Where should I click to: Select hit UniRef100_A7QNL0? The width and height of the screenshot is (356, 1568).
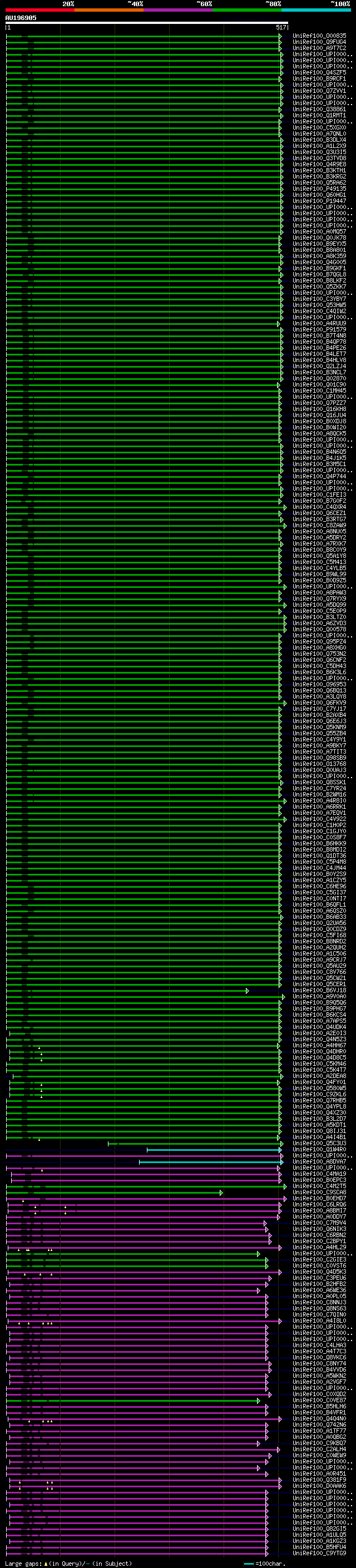click(x=319, y=134)
